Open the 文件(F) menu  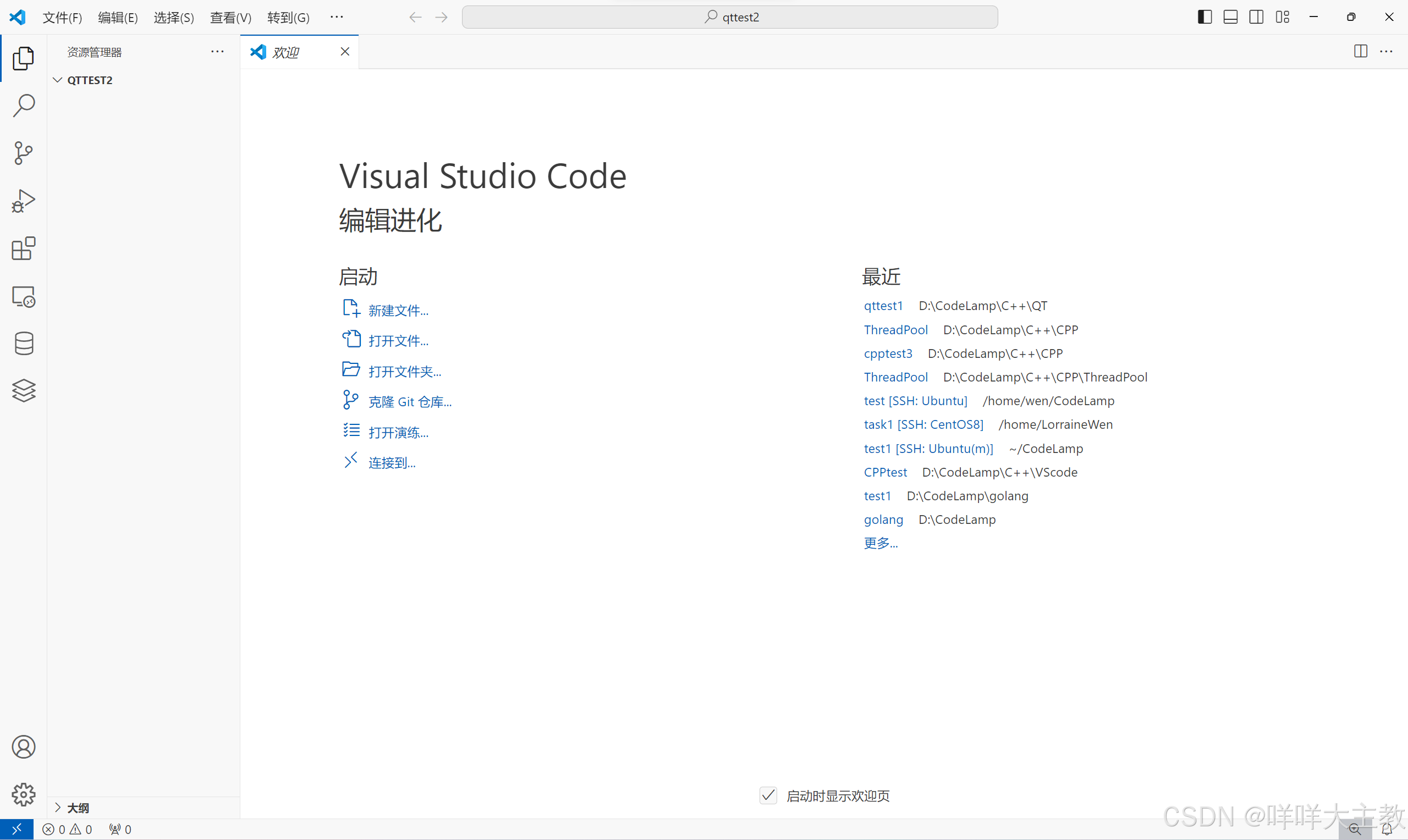[x=62, y=18]
